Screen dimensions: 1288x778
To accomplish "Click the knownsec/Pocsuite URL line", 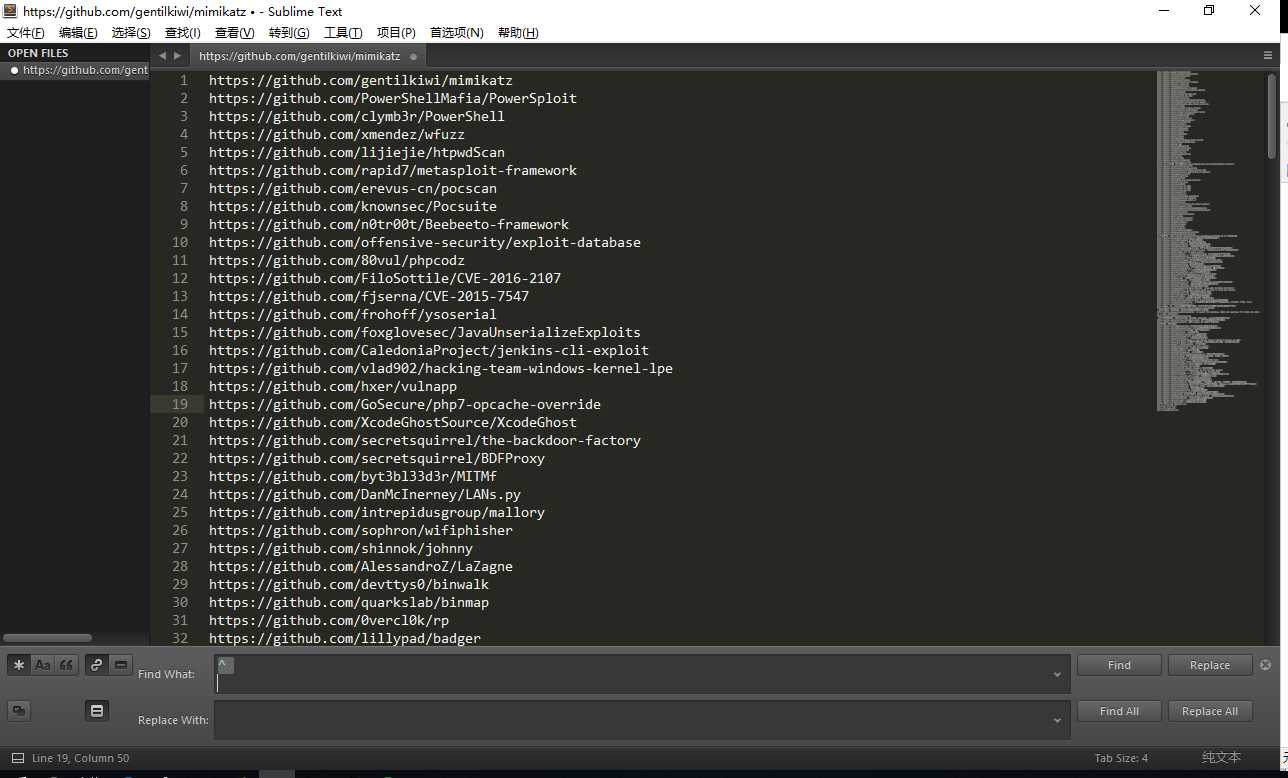I will (x=353, y=206).
